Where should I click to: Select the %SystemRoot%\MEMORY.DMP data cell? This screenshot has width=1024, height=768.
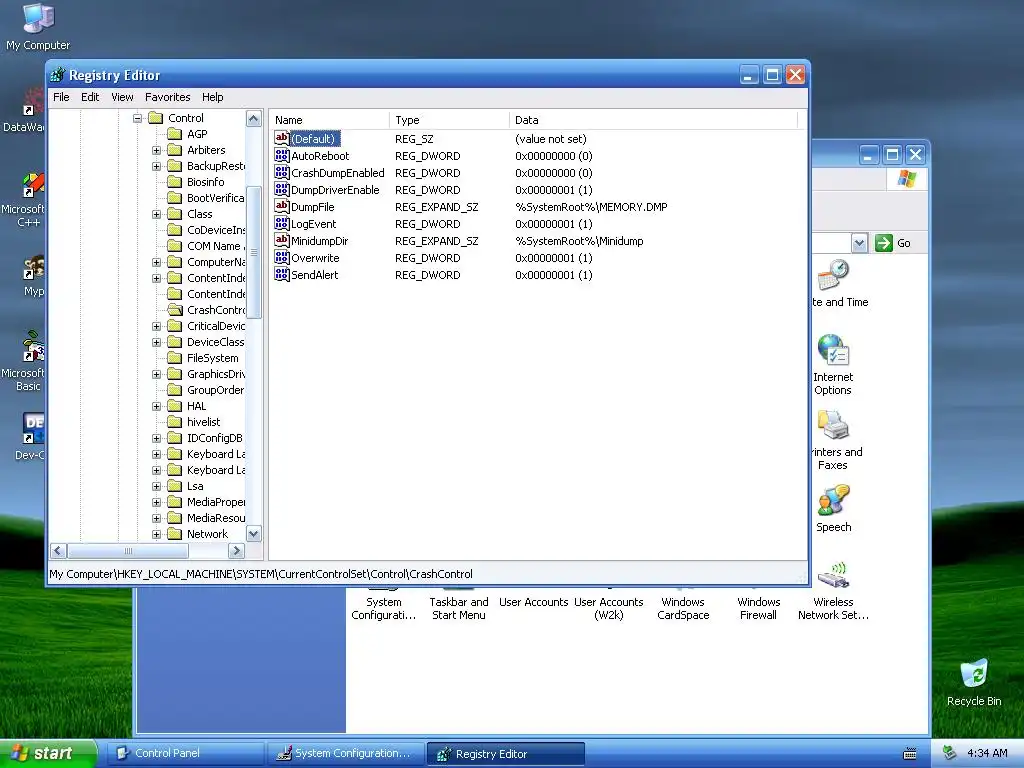point(591,206)
